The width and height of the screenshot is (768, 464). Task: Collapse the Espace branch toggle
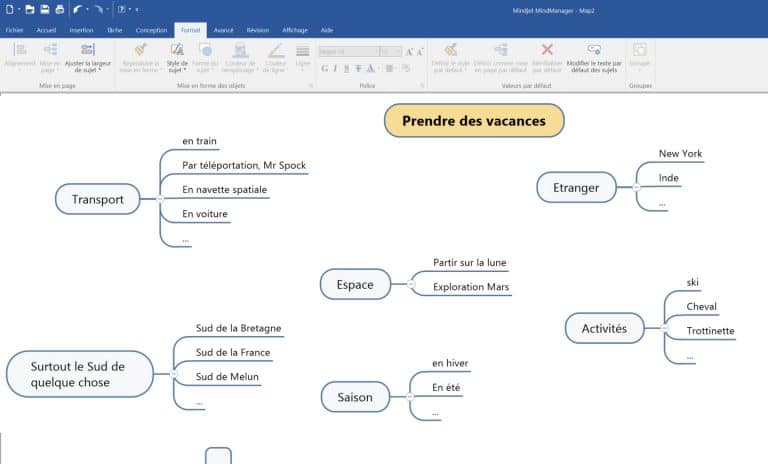point(410,285)
